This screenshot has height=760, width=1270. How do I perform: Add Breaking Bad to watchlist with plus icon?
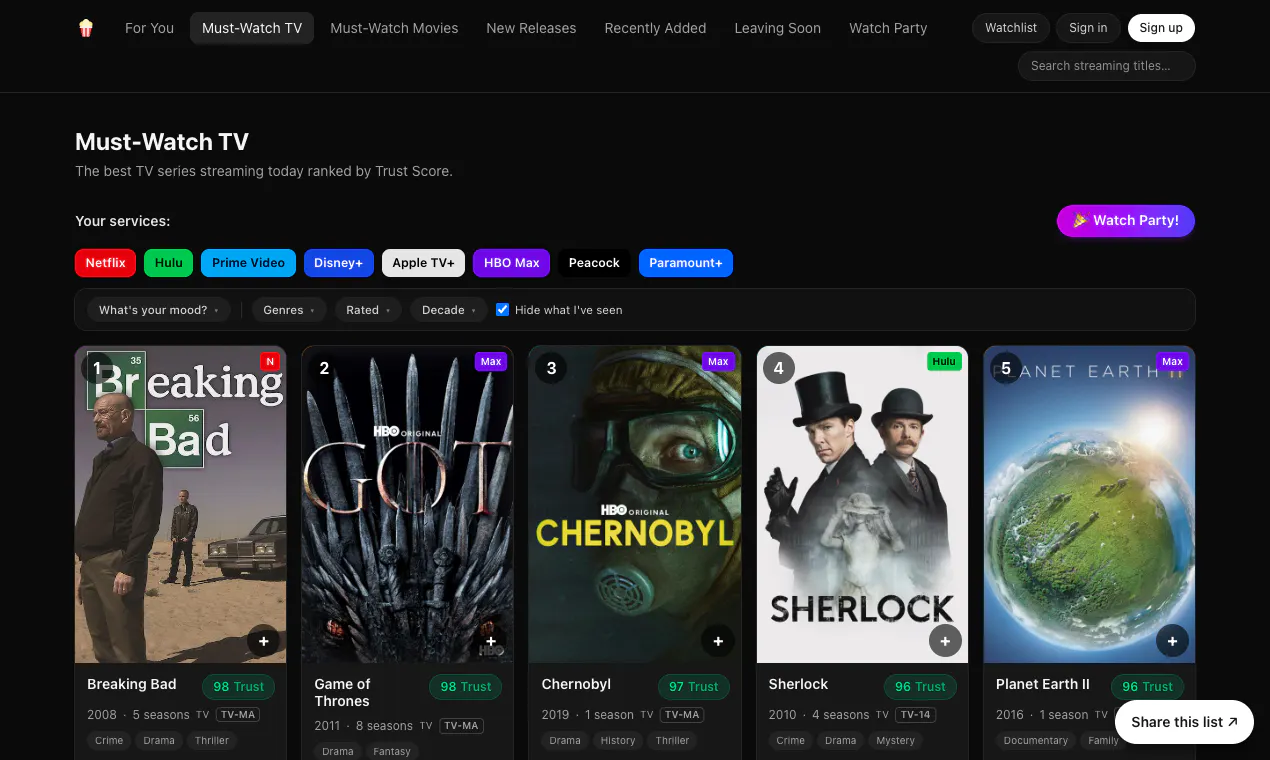(264, 641)
